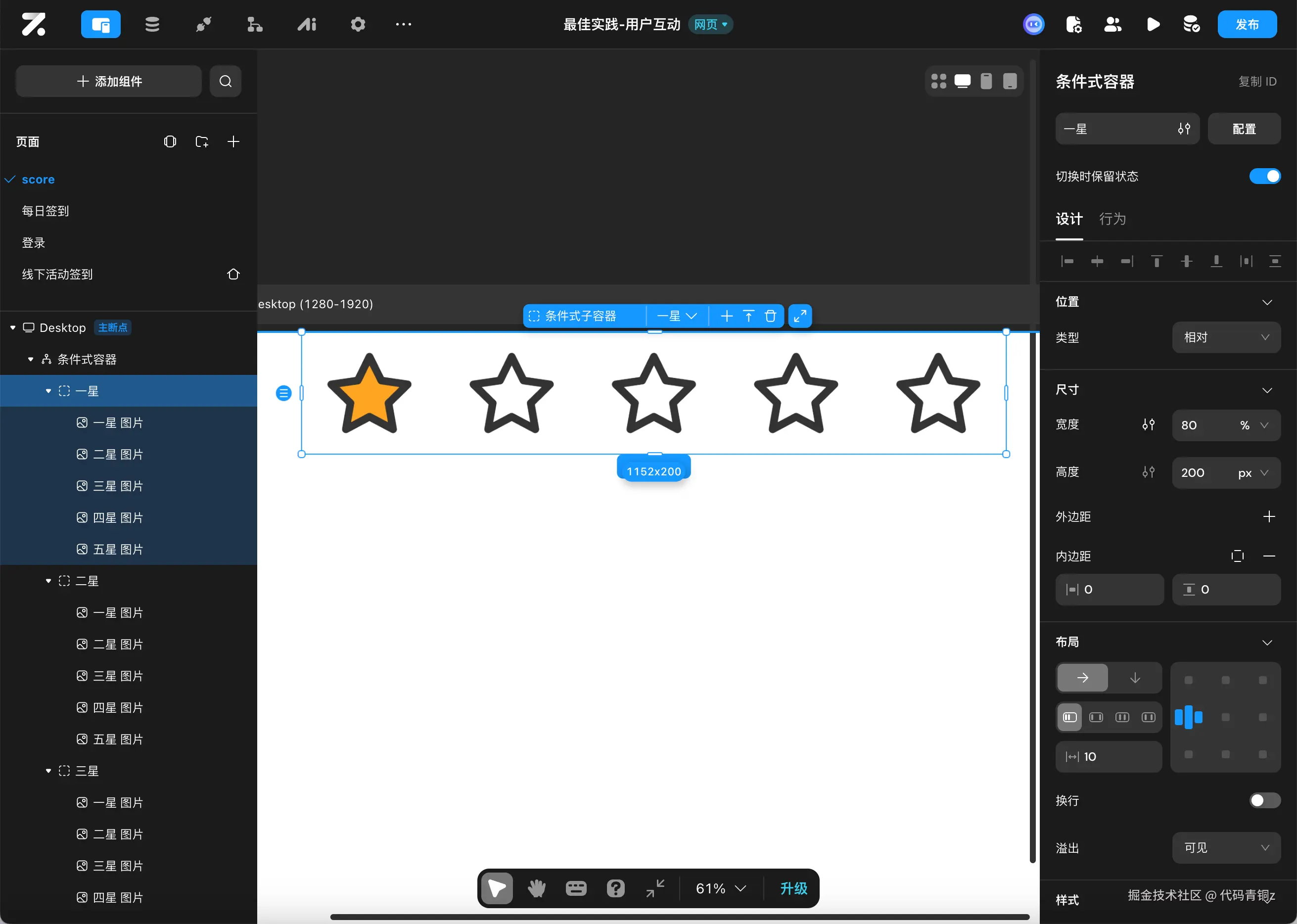Enable the 换行 wrap toggle
Image resolution: width=1297 pixels, height=924 pixels.
pyautogui.click(x=1264, y=800)
